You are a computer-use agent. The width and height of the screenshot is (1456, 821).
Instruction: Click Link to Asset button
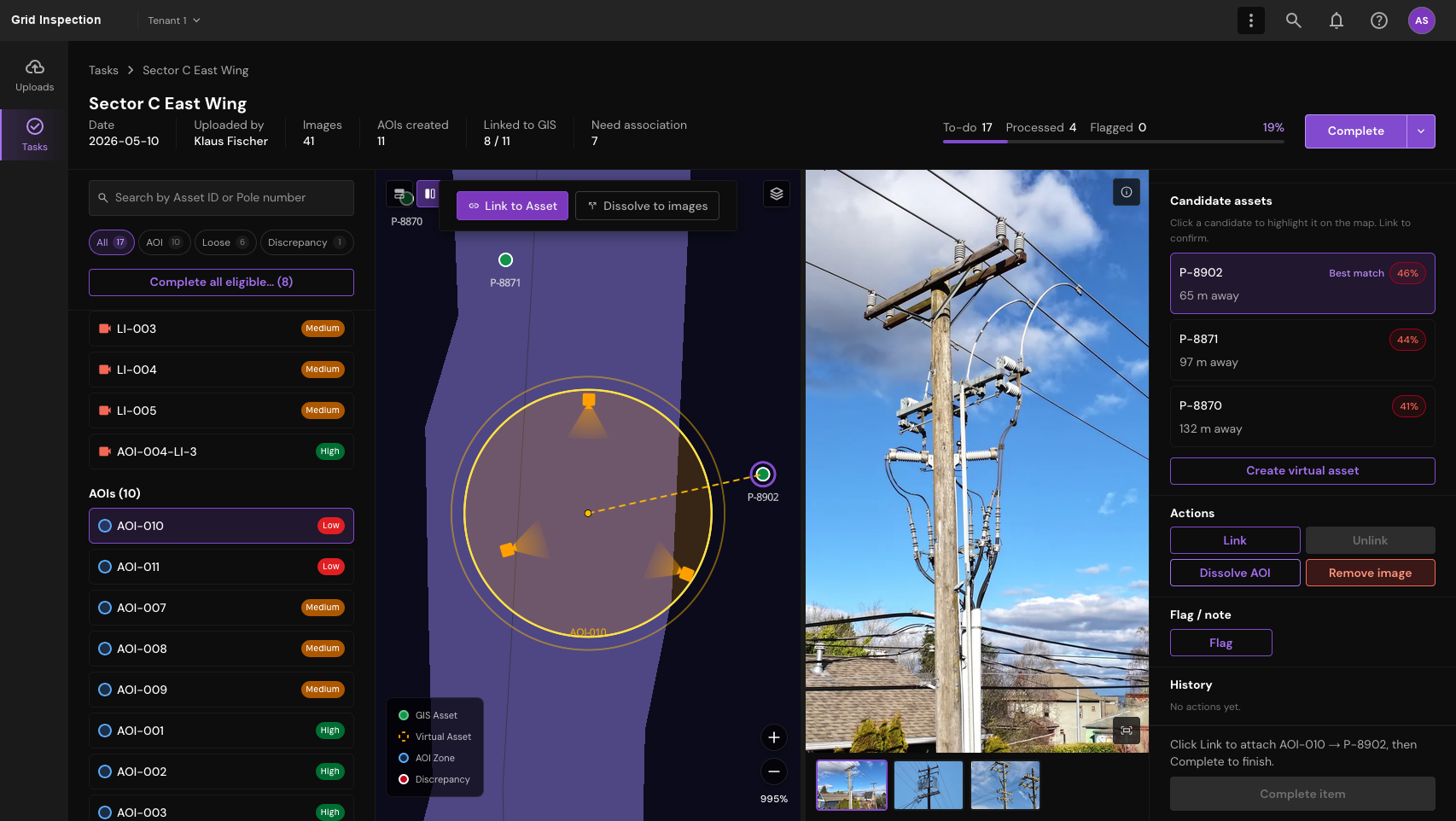[512, 206]
